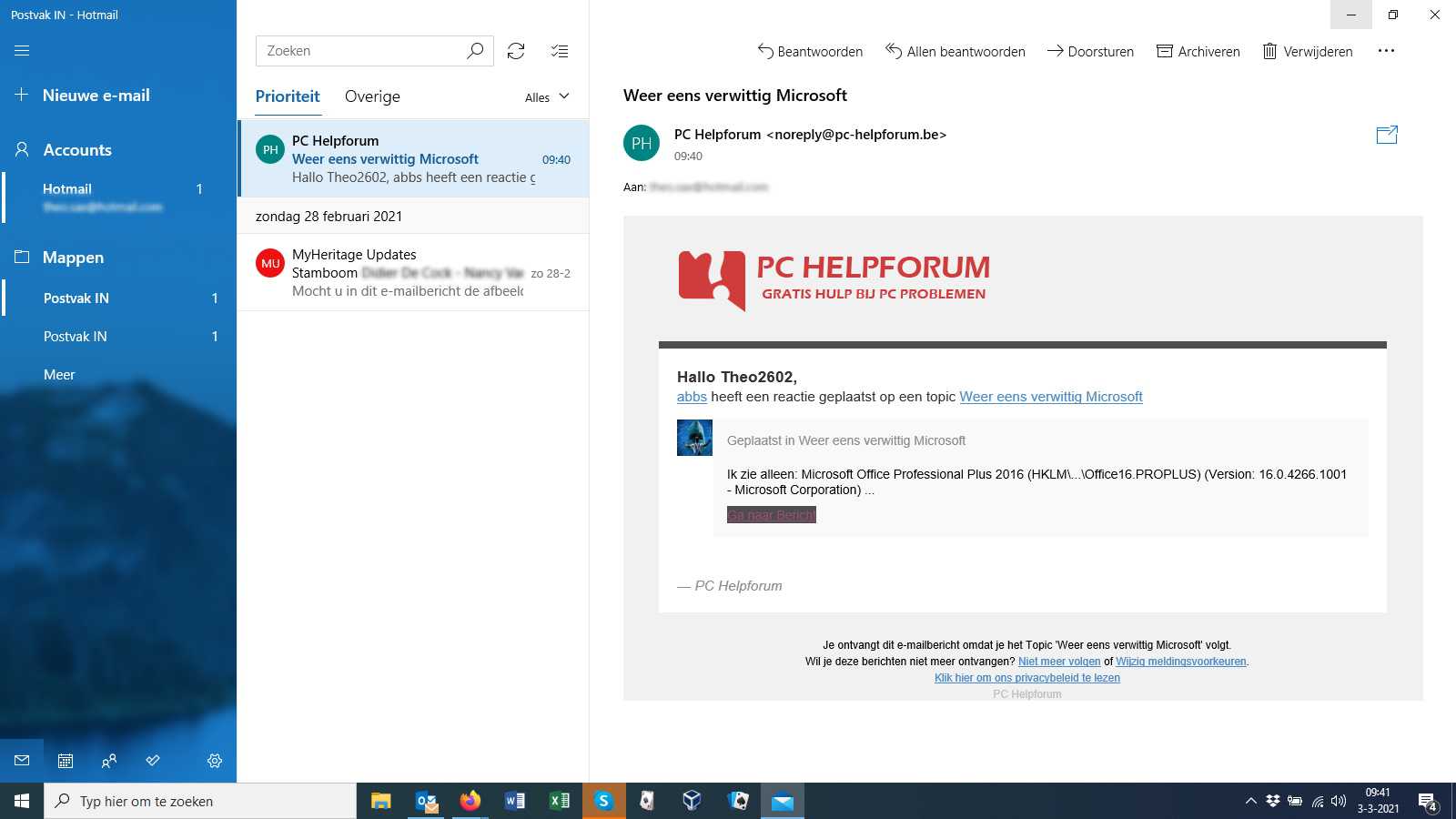
Task: Open the Mail app taskbar icon
Action: click(x=783, y=801)
